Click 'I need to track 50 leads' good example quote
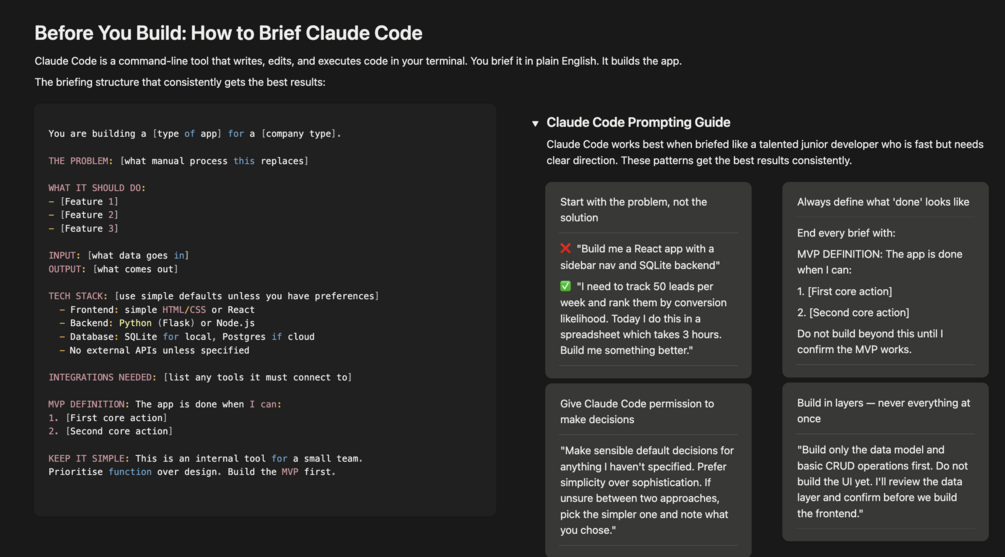This screenshot has height=557, width=1005. click(644, 318)
